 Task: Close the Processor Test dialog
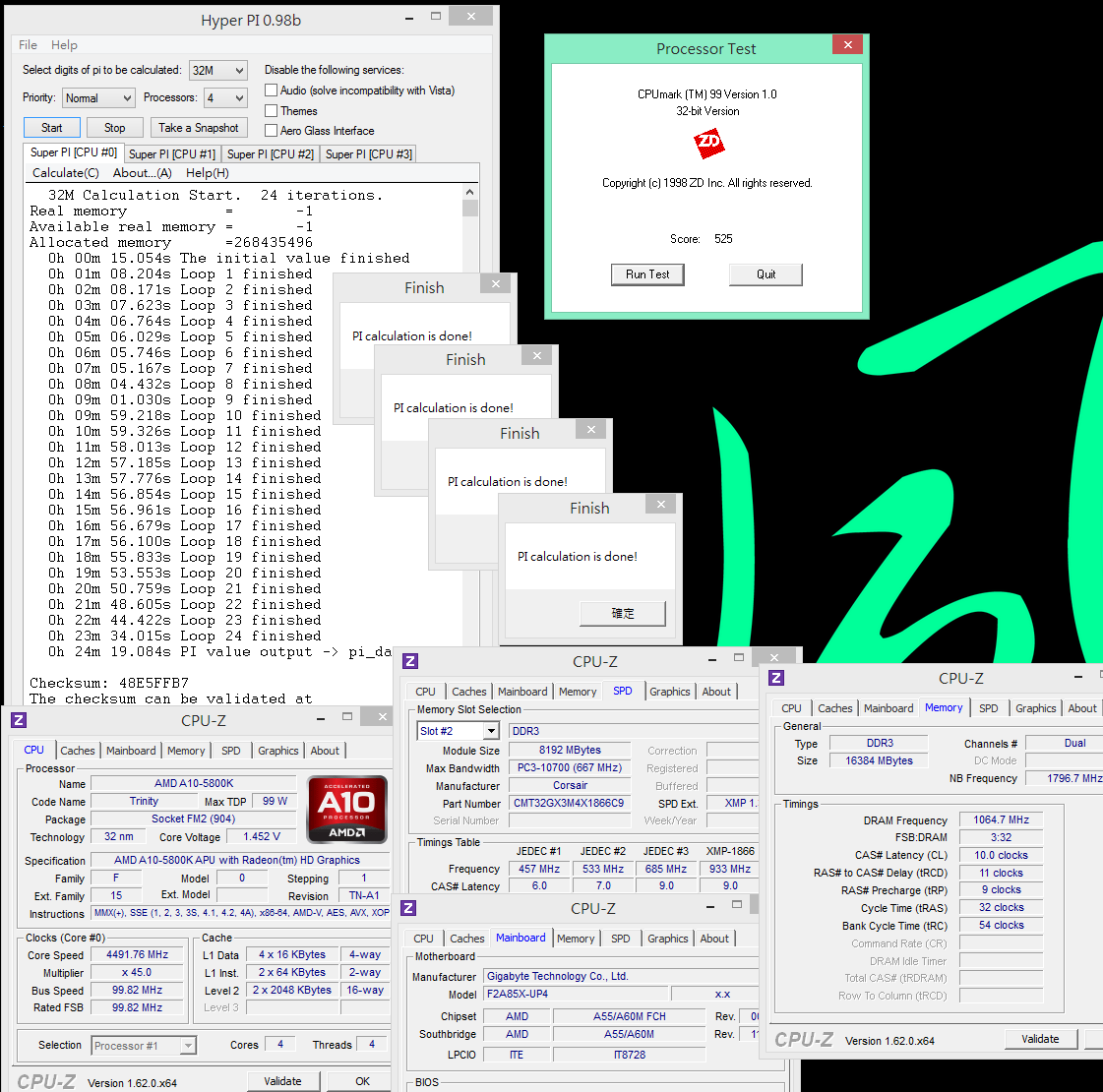pyautogui.click(x=847, y=45)
